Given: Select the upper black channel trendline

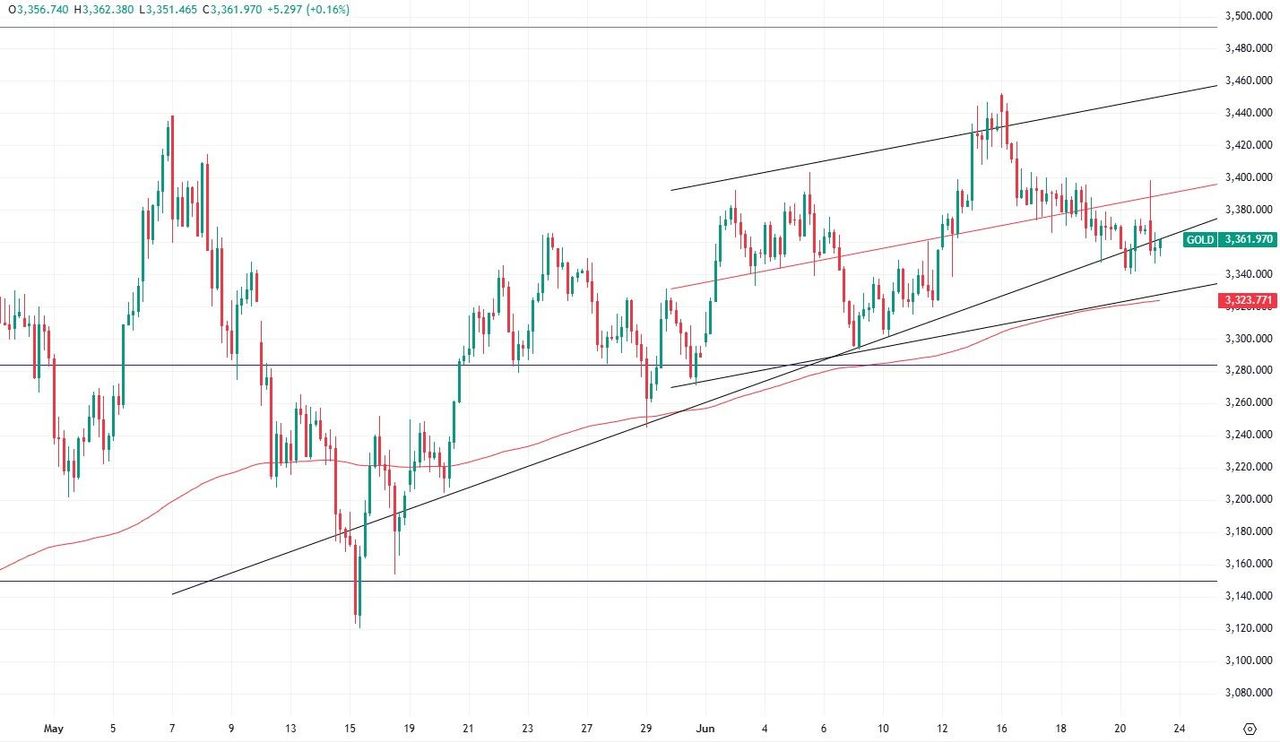Looking at the screenshot, I should tap(944, 138).
